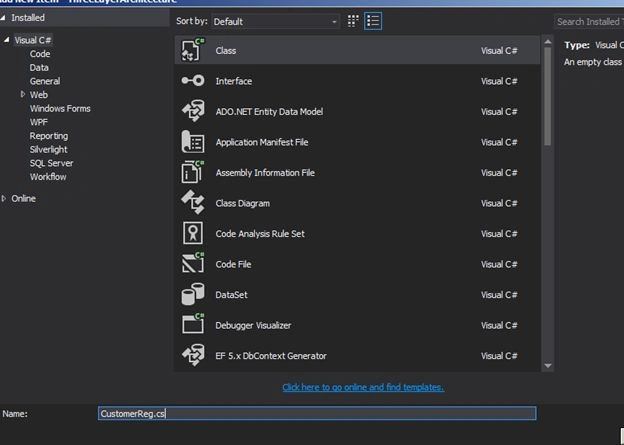Switch to small icons grid view
Viewport: 624px width, 445px height.
coord(353,21)
